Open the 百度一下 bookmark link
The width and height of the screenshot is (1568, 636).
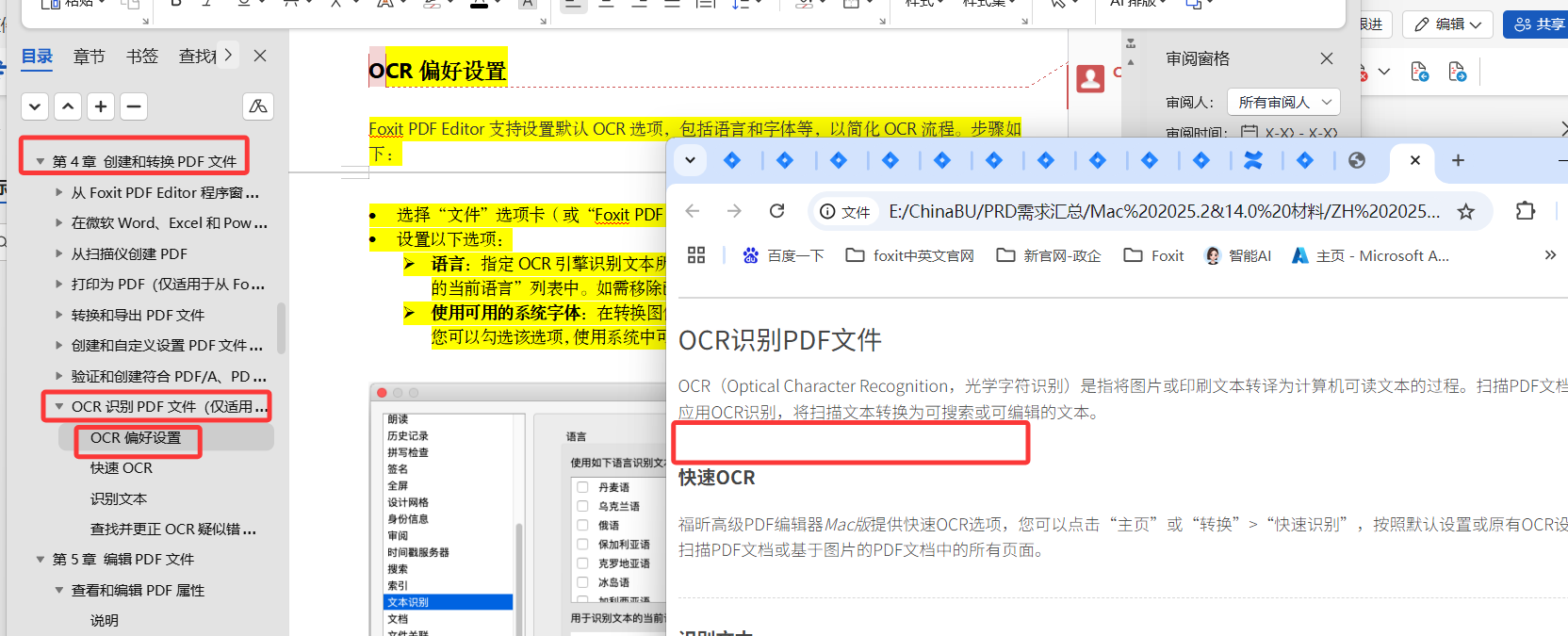[784, 255]
